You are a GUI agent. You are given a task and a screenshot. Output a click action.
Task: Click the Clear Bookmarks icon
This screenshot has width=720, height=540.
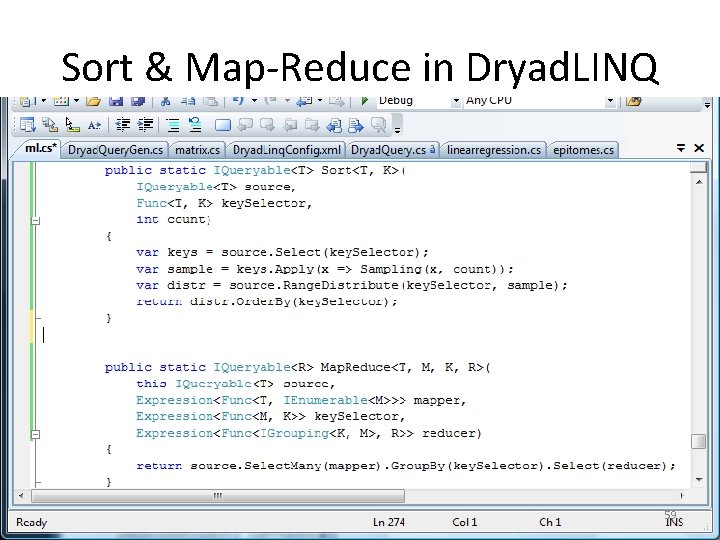point(379,125)
